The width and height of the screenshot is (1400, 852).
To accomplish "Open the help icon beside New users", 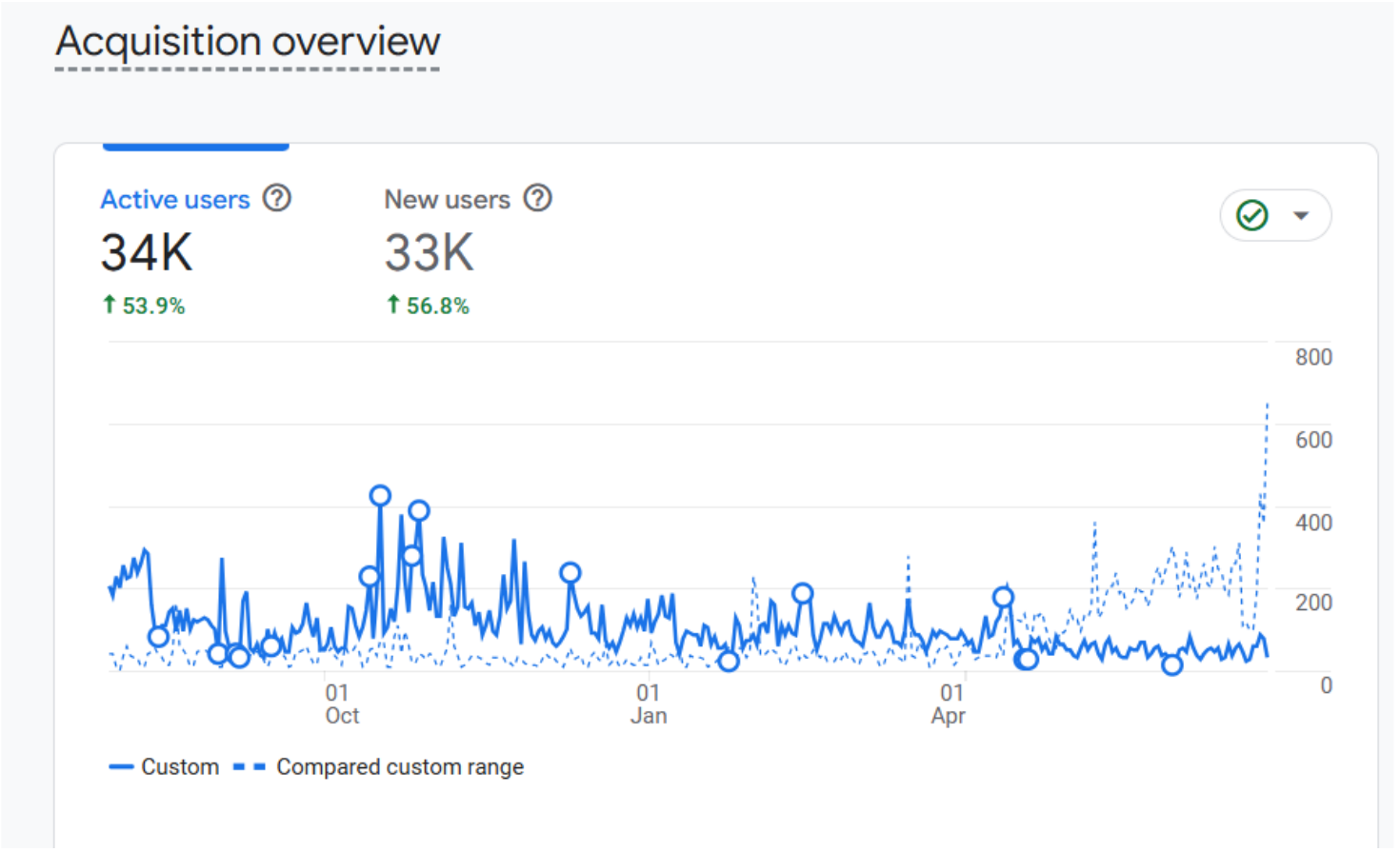I will pyautogui.click(x=538, y=198).
